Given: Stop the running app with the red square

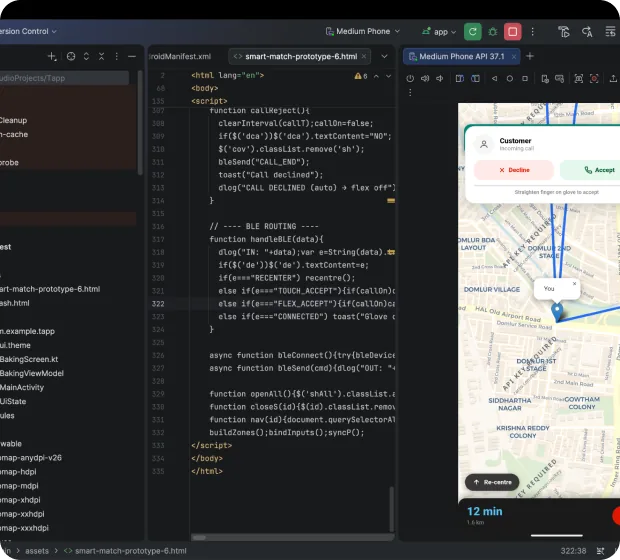Looking at the screenshot, I should 512,32.
